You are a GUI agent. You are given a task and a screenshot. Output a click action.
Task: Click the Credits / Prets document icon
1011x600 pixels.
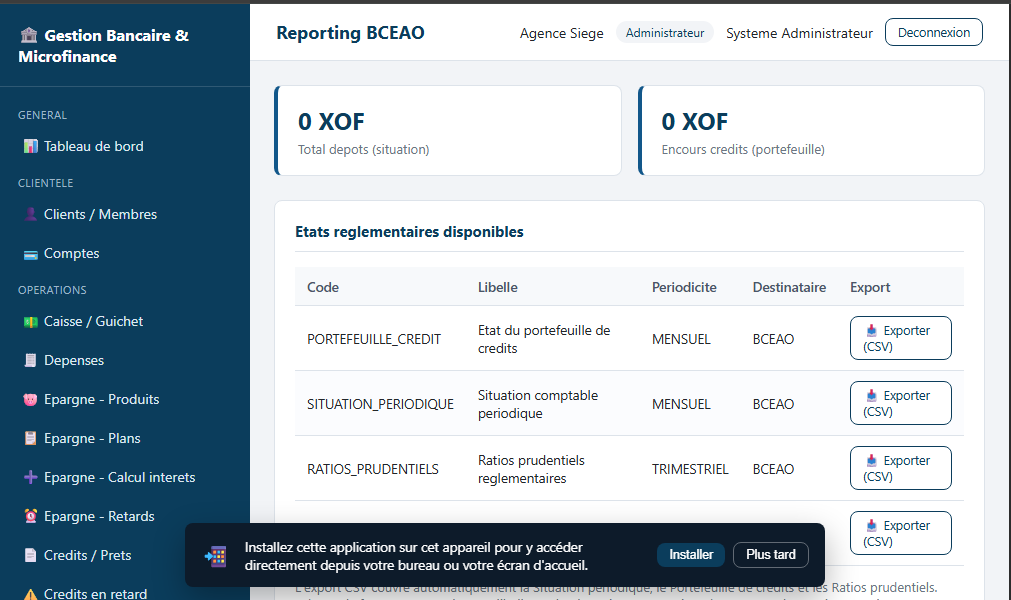coord(30,556)
